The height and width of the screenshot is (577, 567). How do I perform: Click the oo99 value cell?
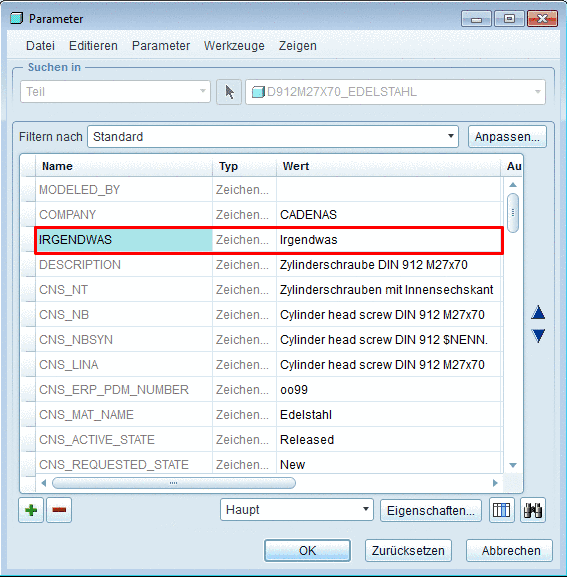pos(389,390)
